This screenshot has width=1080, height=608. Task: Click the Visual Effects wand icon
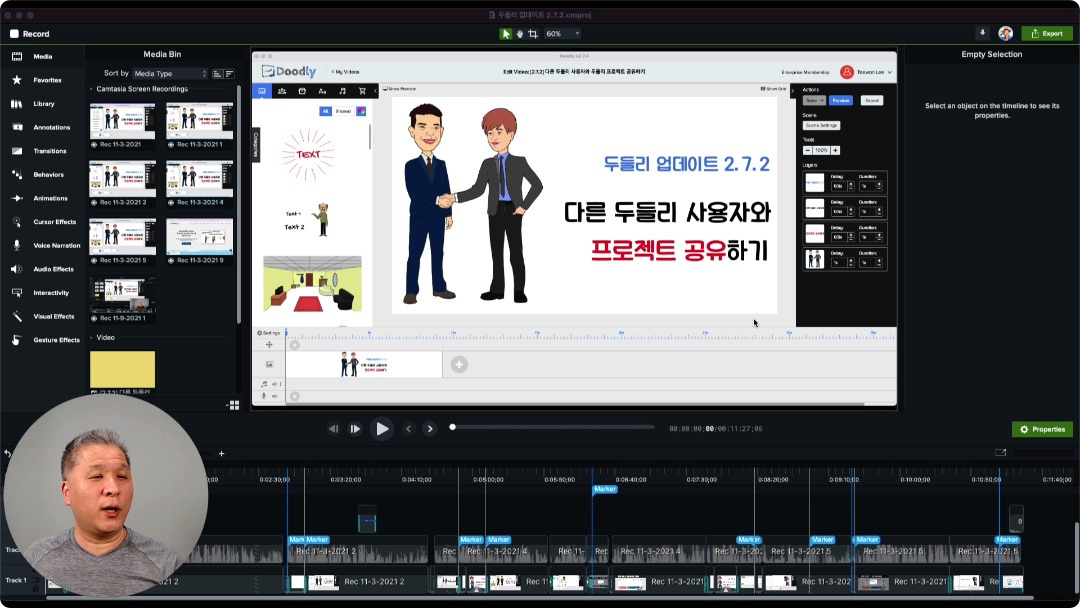17,316
